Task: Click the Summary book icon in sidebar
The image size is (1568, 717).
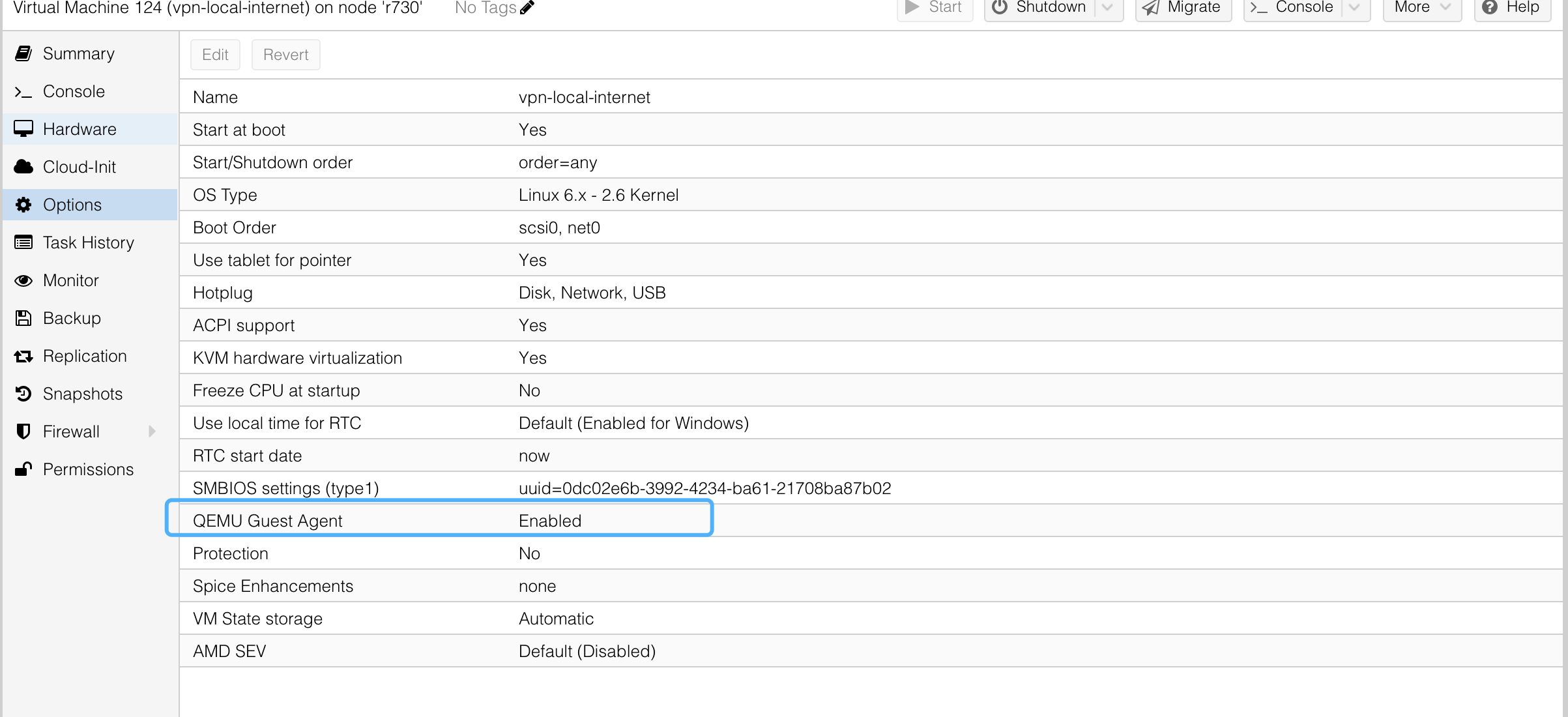Action: [x=23, y=53]
